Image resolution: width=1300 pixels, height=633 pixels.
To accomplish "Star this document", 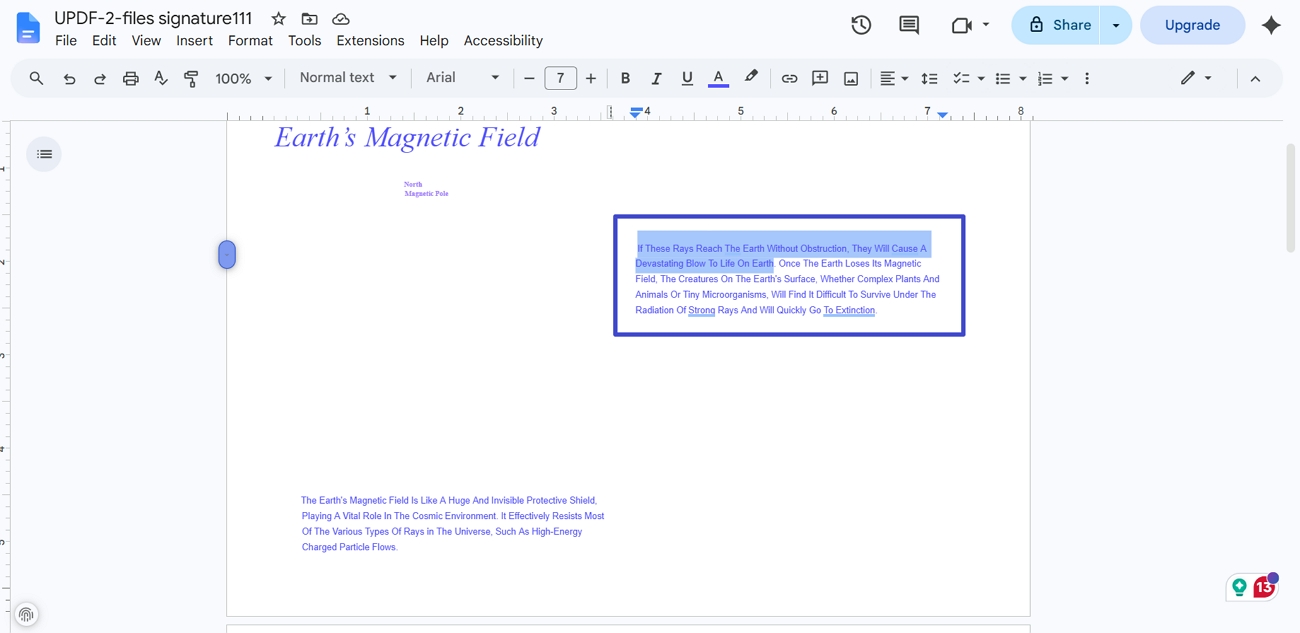I will [x=279, y=19].
